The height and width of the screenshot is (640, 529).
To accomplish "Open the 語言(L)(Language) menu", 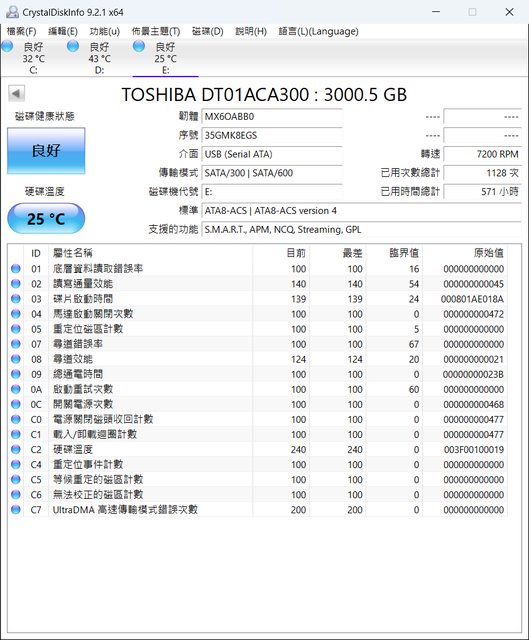I will click(x=318, y=31).
